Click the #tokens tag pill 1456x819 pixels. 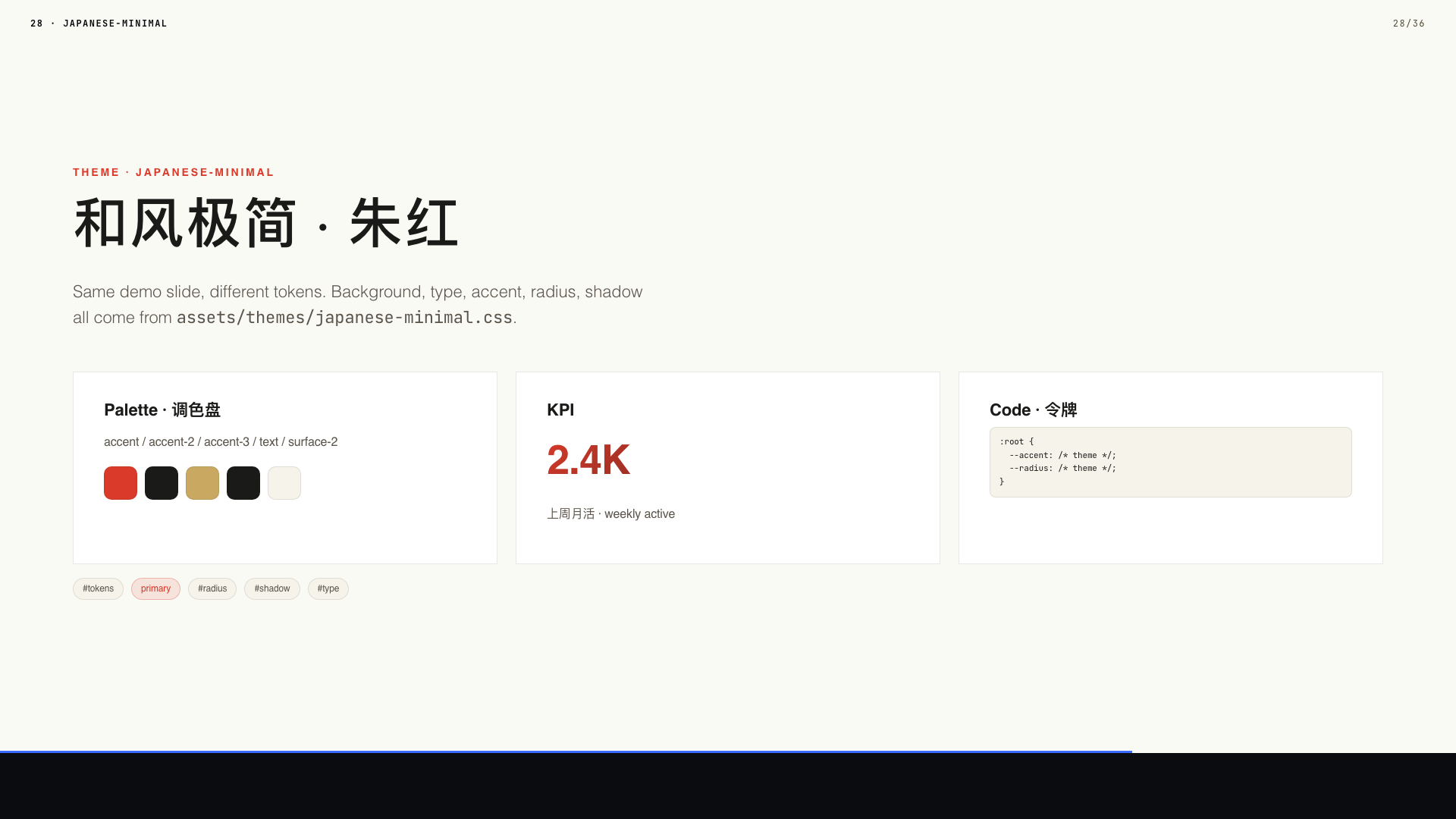click(98, 588)
